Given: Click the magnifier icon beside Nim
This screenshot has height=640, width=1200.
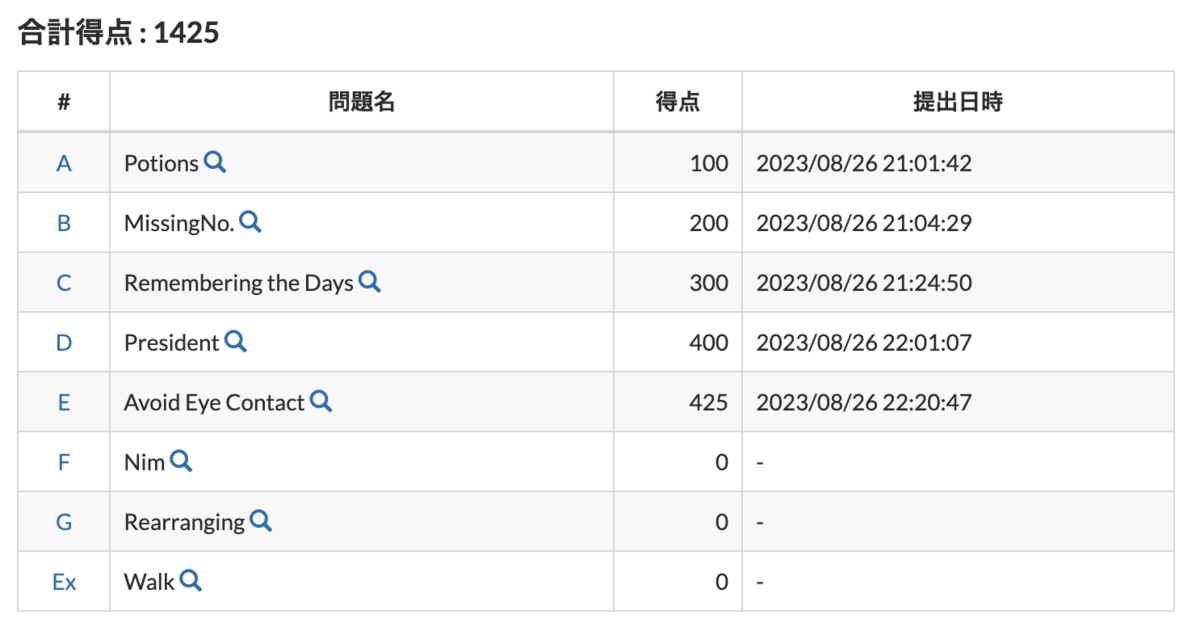Looking at the screenshot, I should point(183,462).
